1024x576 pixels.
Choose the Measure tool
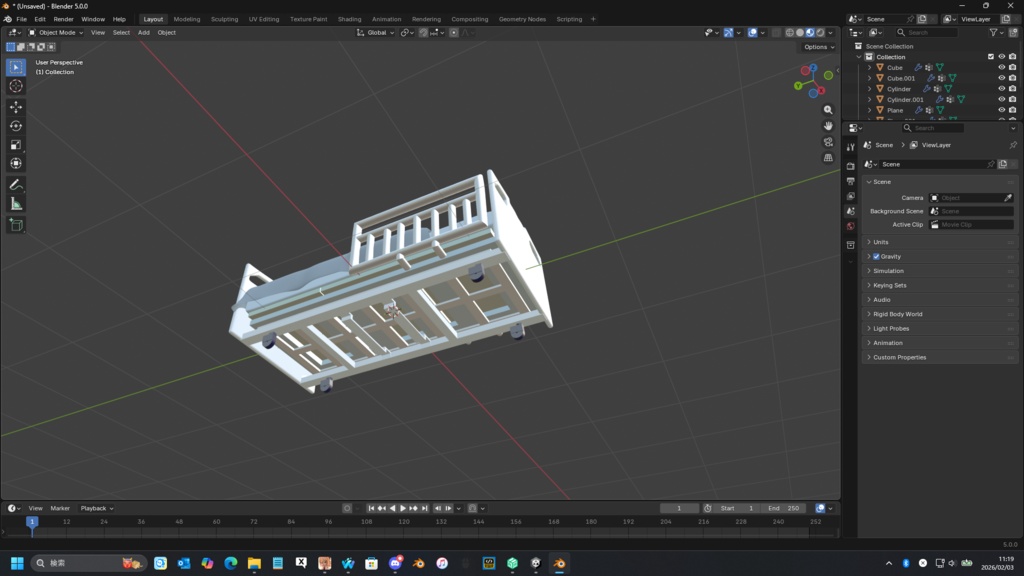coord(16,204)
